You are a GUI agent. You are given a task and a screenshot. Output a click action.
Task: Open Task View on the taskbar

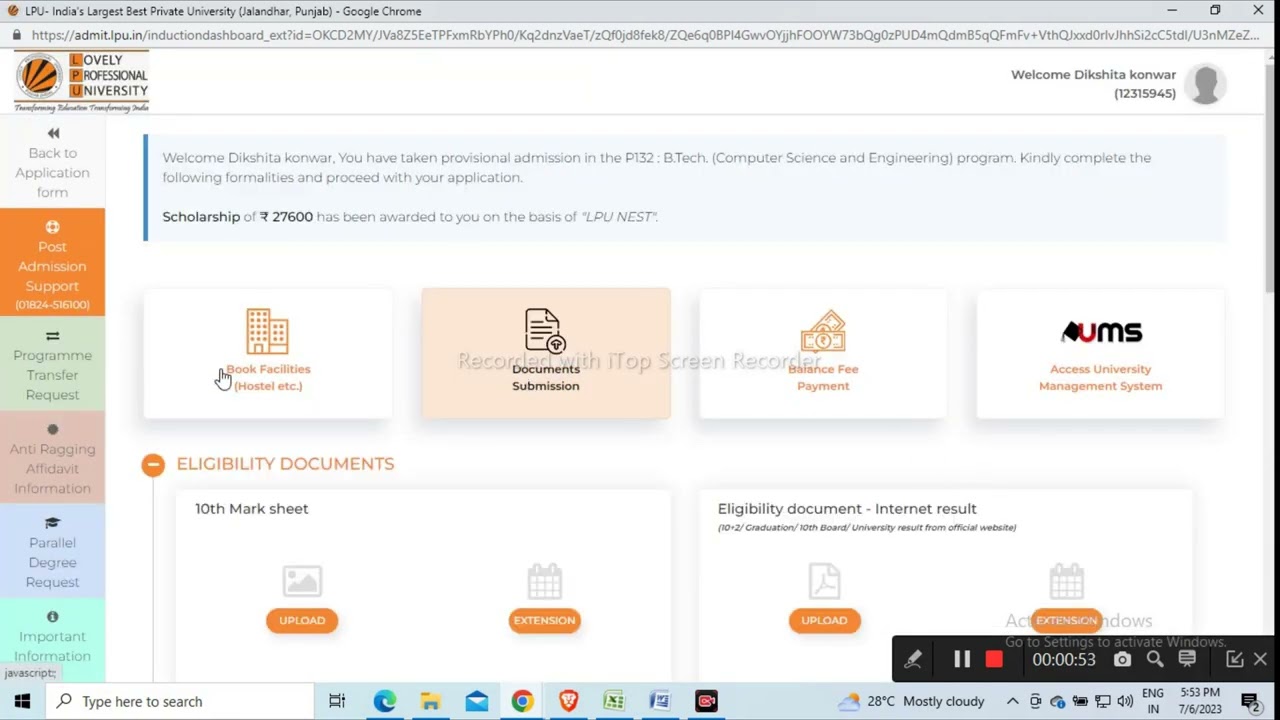337,701
